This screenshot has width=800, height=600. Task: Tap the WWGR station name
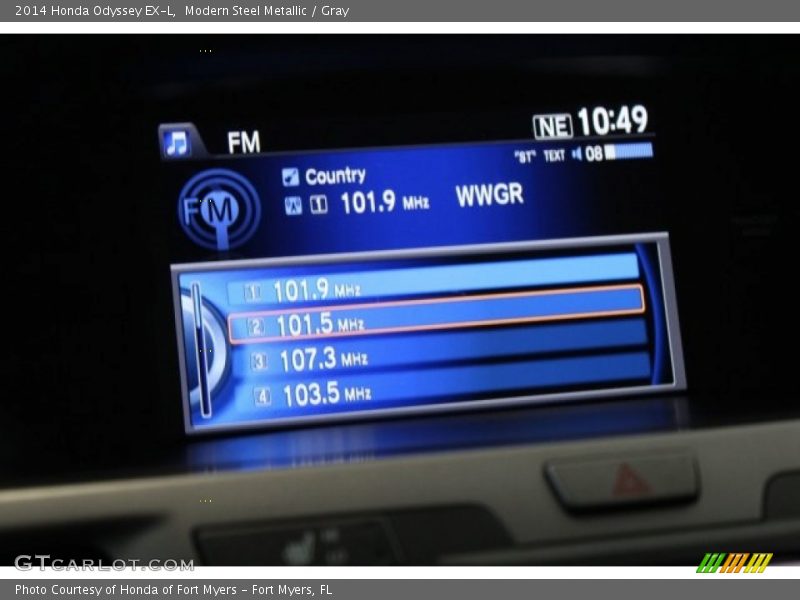coord(489,196)
